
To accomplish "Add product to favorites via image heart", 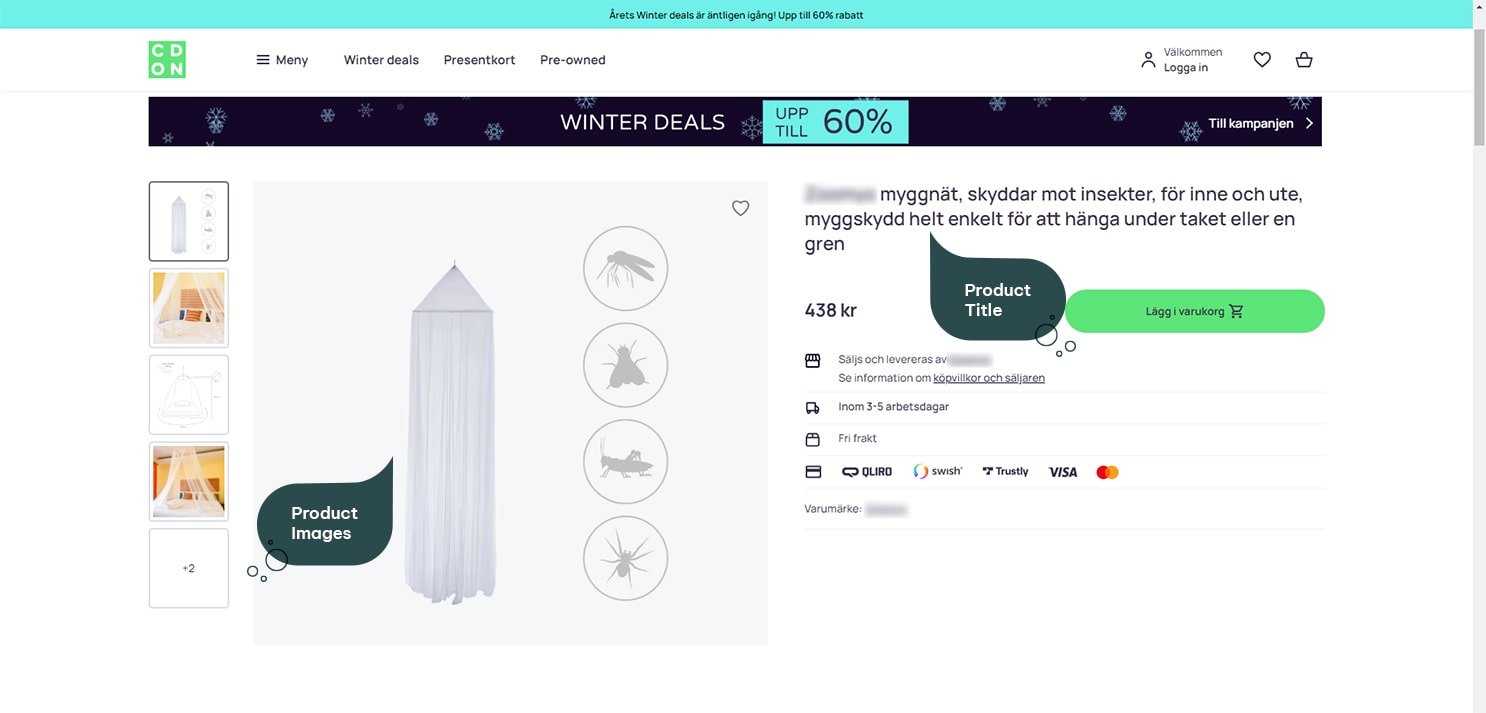I will click(x=740, y=208).
